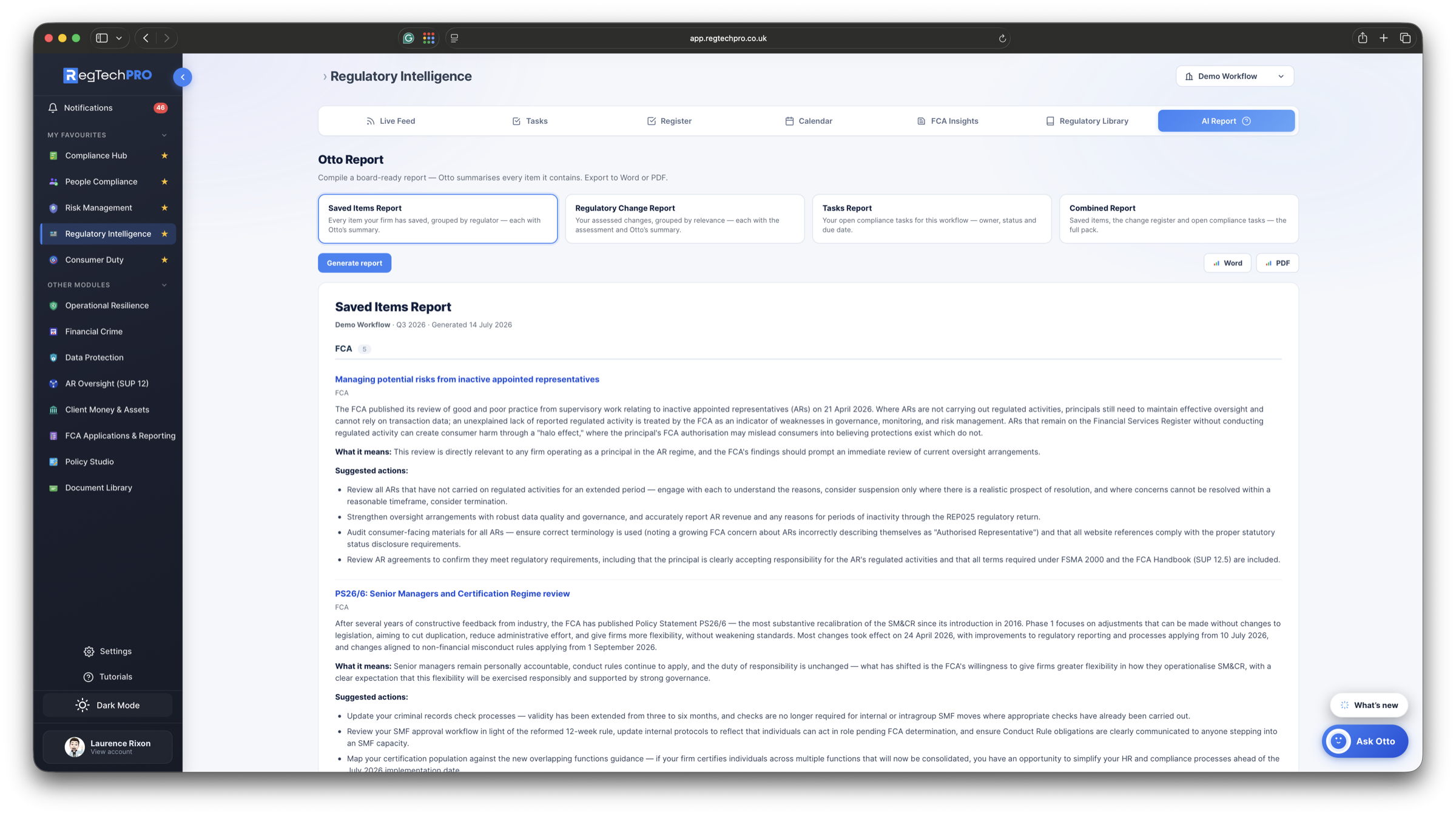Screen dimensions: 1456x816
Task: Switch to the Tasks tab
Action: click(530, 121)
